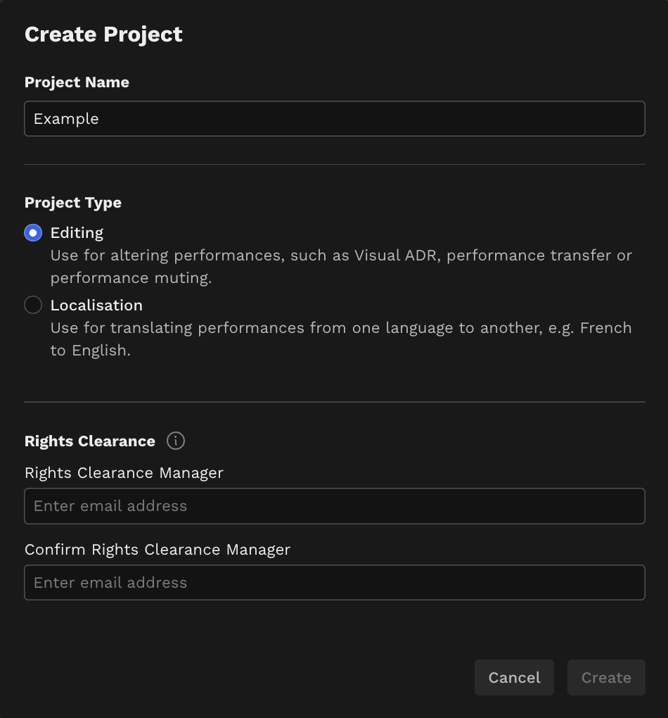Image resolution: width=668 pixels, height=718 pixels.
Task: Focus the Confirm Rights Clearance Manager field
Action: pos(335,582)
